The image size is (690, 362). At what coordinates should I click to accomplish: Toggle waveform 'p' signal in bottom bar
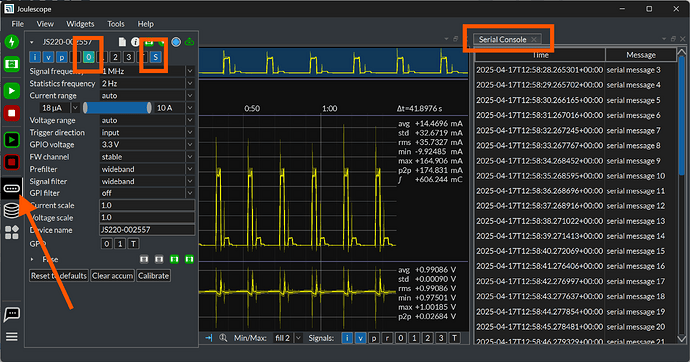374,338
